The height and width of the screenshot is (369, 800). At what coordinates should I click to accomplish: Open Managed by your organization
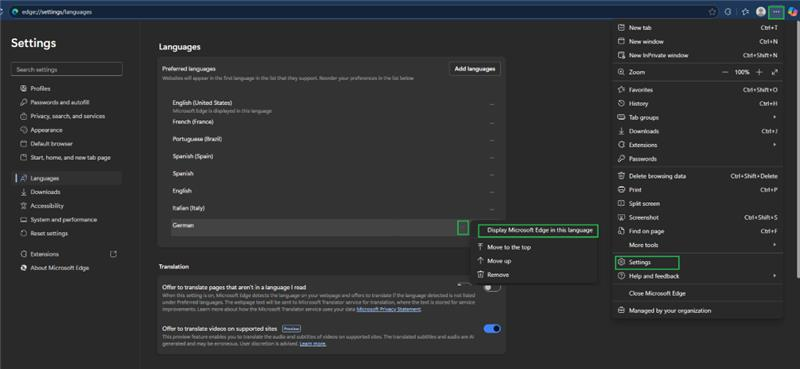pos(698,310)
